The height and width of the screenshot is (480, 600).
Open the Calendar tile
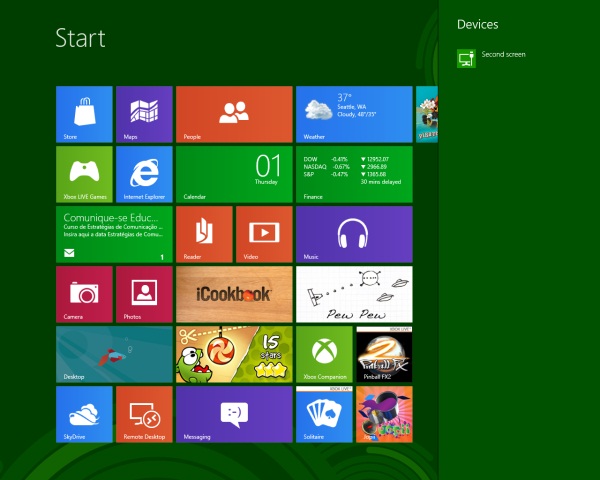(x=234, y=174)
